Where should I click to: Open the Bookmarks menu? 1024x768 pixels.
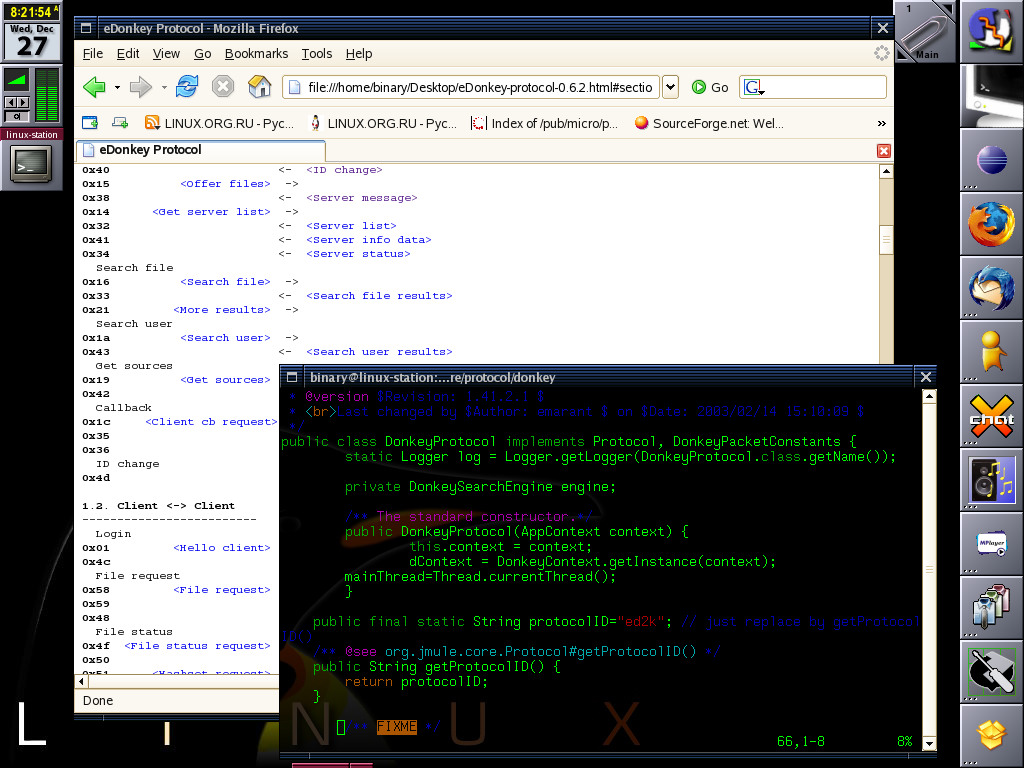tap(256, 54)
